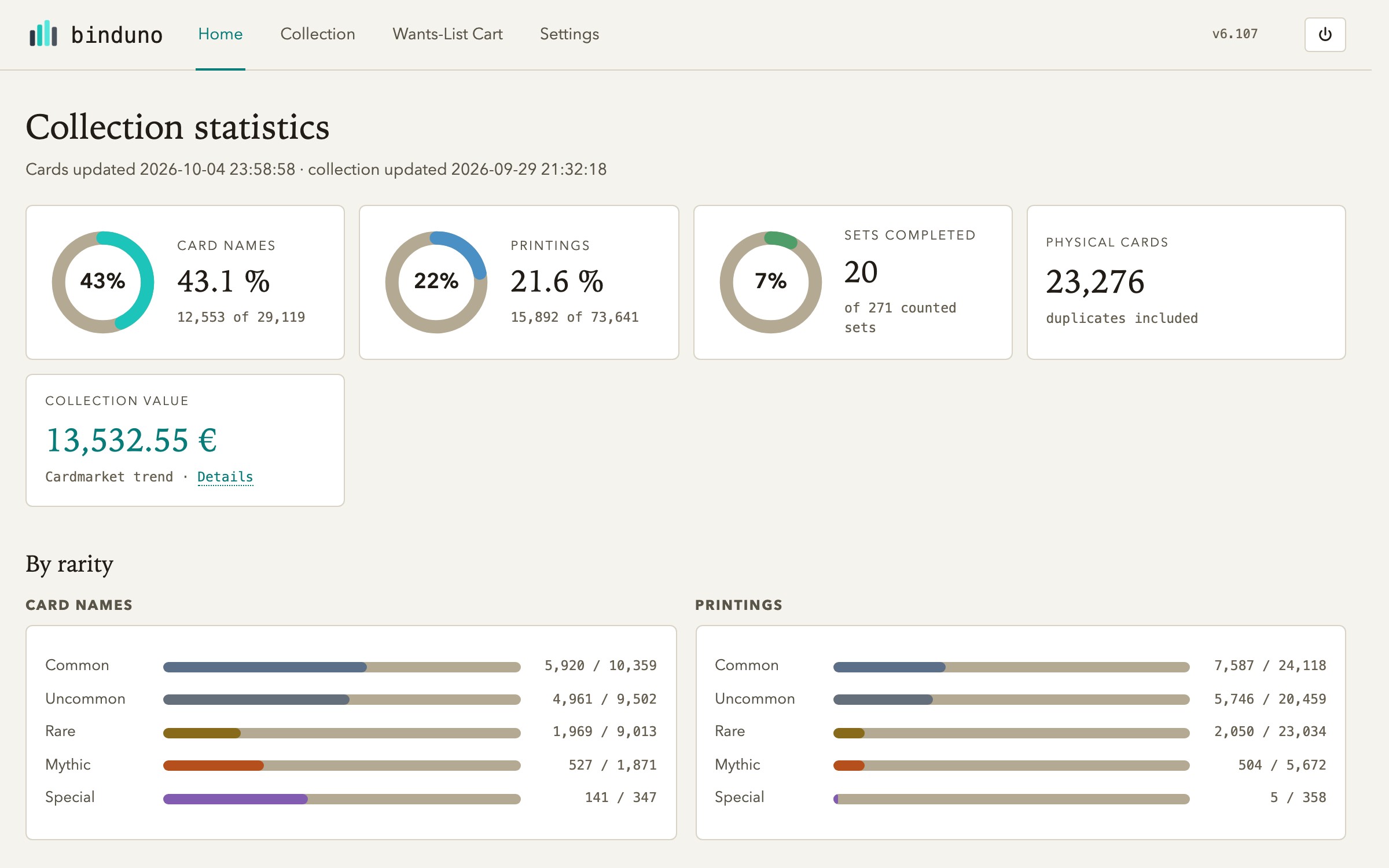The height and width of the screenshot is (868, 1389).
Task: Click the 43% card names donut chart
Action: coord(103,282)
